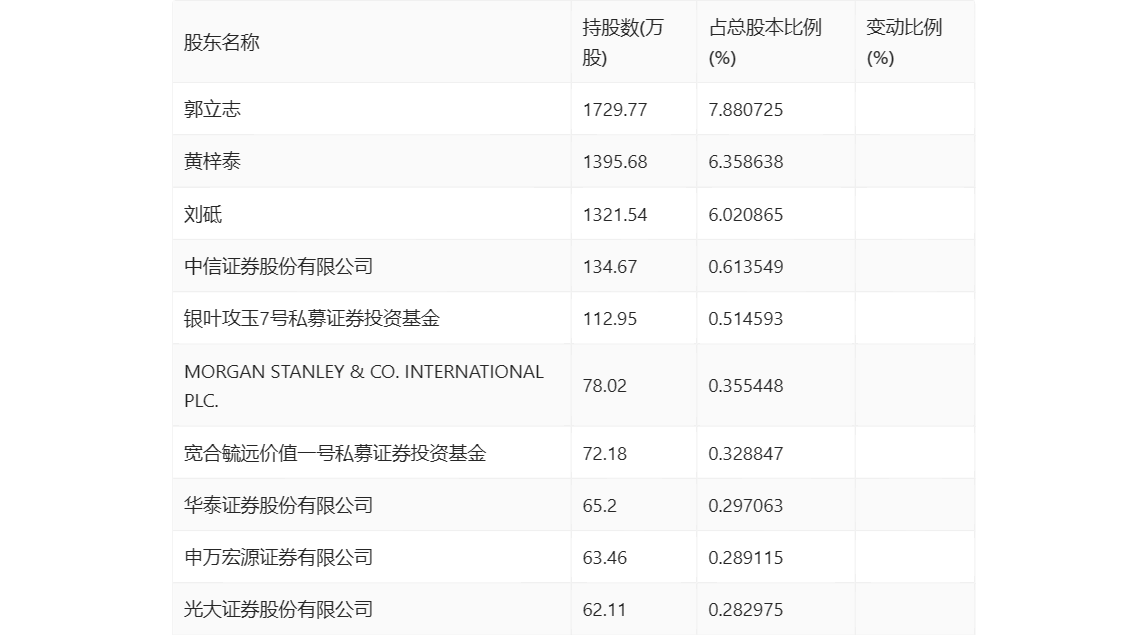Select shareholder name 刘砥
The width and height of the screenshot is (1148, 635).
[x=203, y=214]
